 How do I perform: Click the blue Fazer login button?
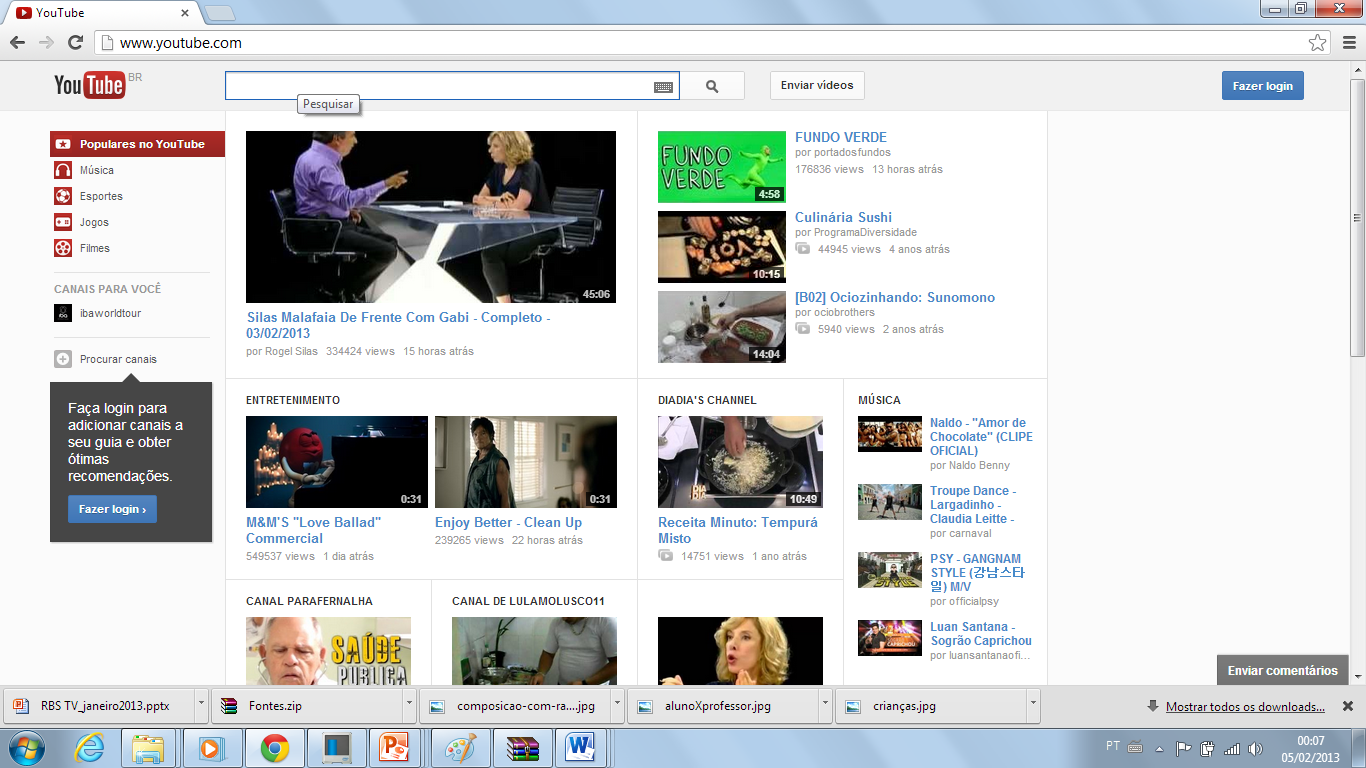pos(1262,86)
